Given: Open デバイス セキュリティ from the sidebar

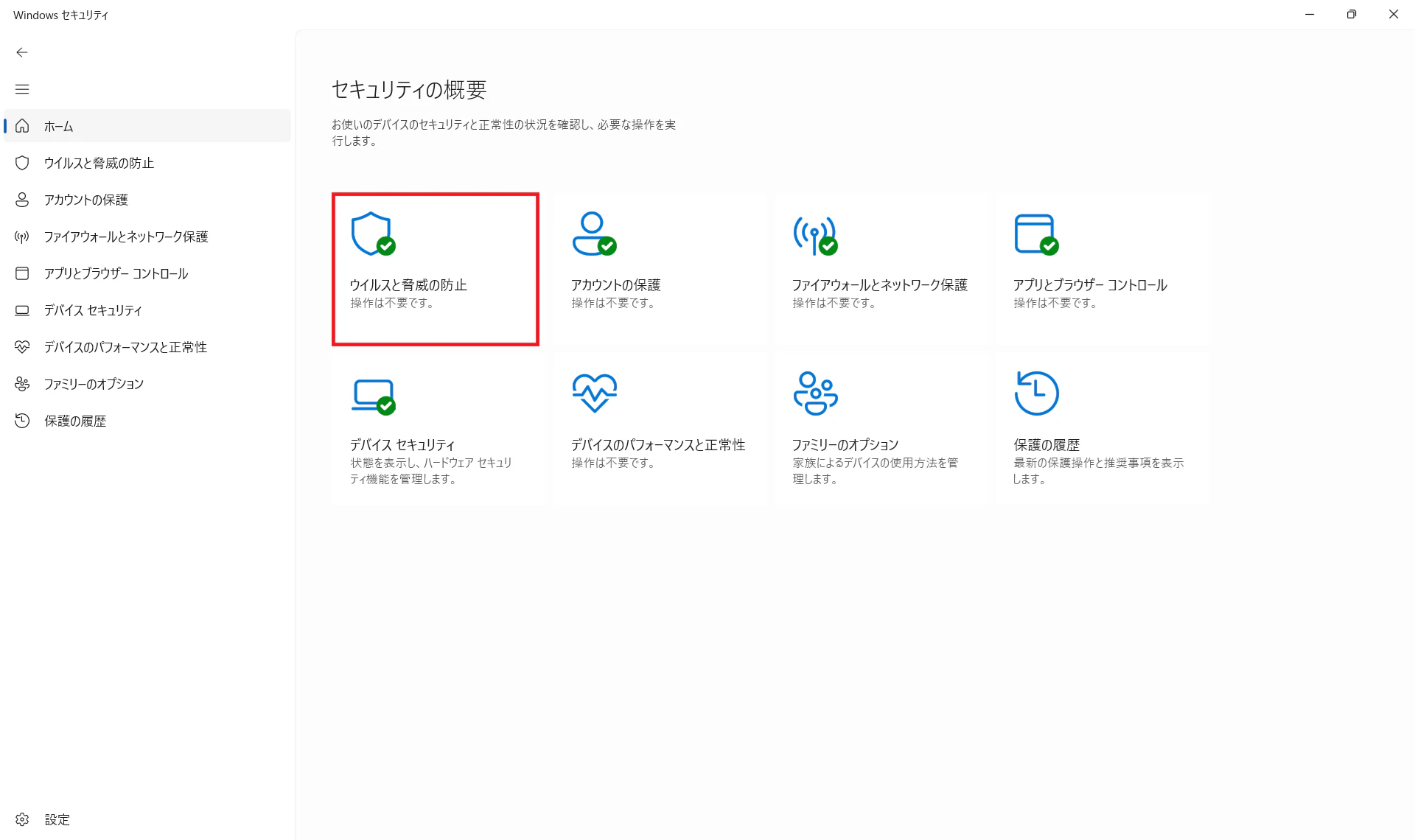Looking at the screenshot, I should [x=147, y=310].
